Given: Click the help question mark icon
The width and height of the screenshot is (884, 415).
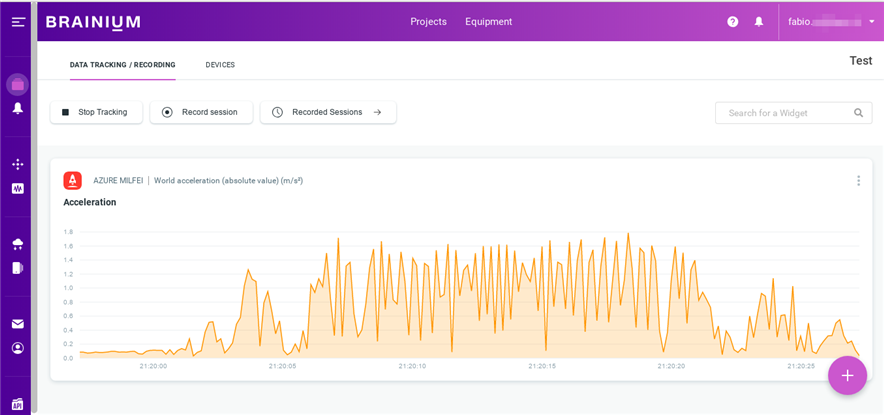Looking at the screenshot, I should [732, 22].
